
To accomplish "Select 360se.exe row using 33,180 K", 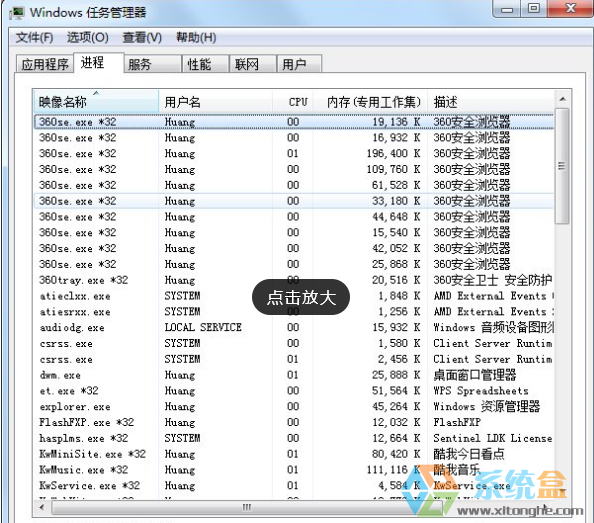I will click(294, 201).
